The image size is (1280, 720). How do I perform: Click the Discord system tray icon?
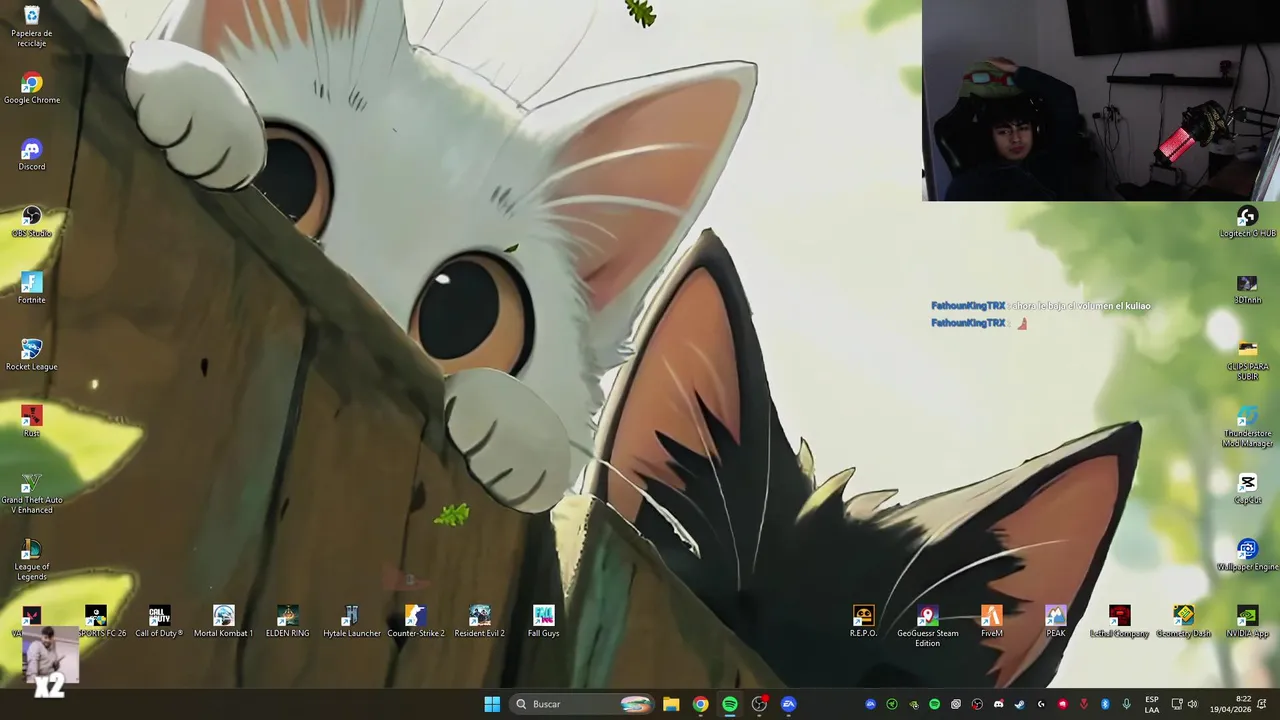(999, 704)
